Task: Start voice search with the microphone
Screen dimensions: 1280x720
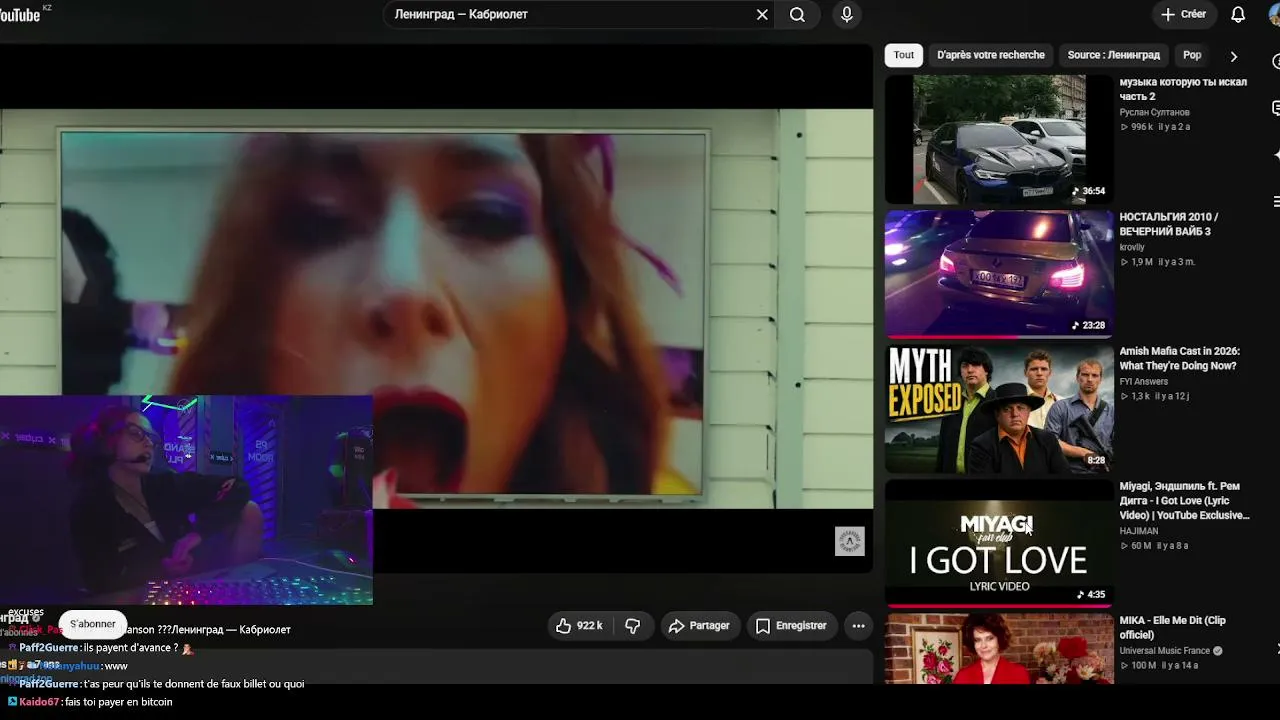Action: click(x=847, y=14)
